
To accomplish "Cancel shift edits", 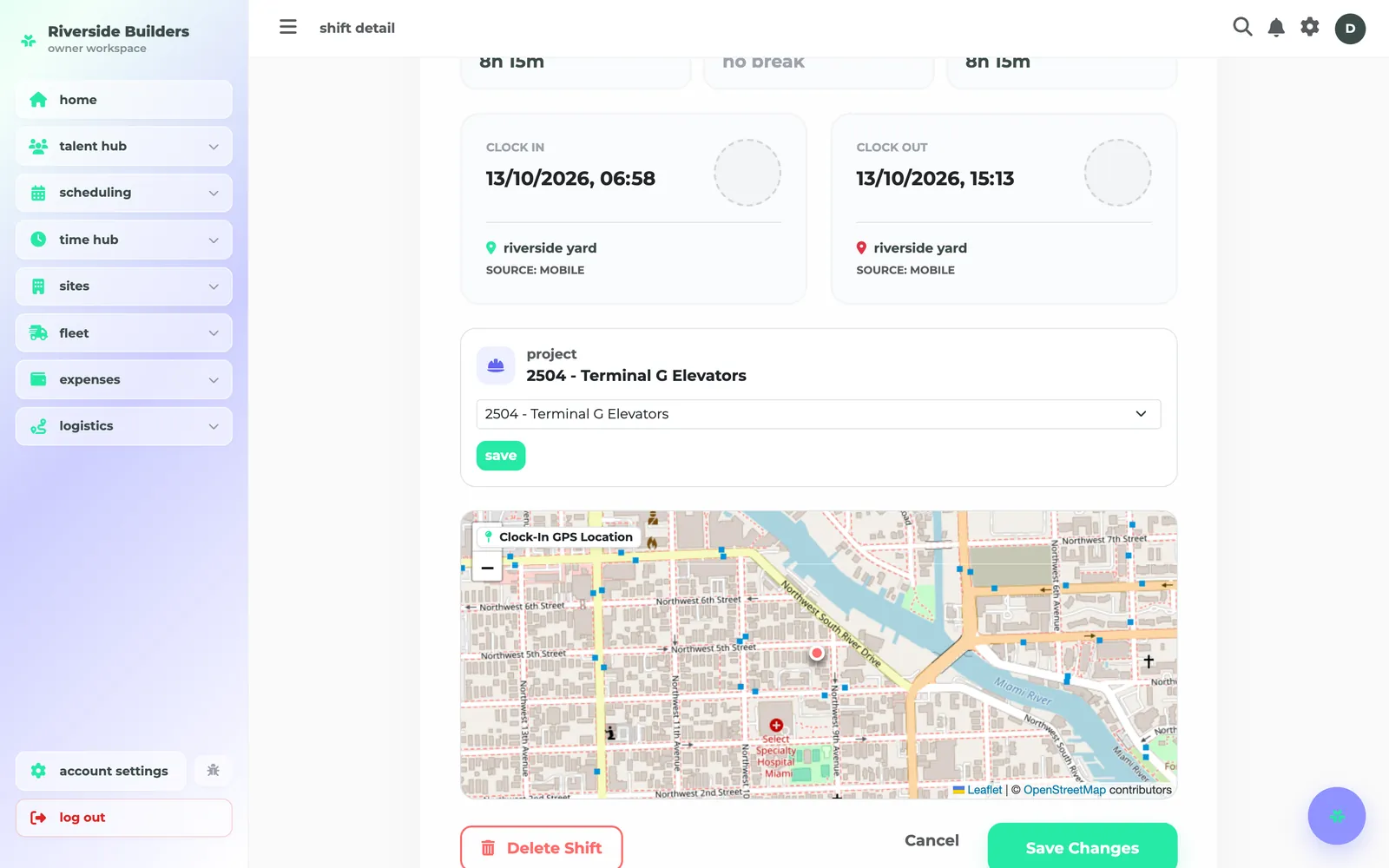I will (x=931, y=840).
